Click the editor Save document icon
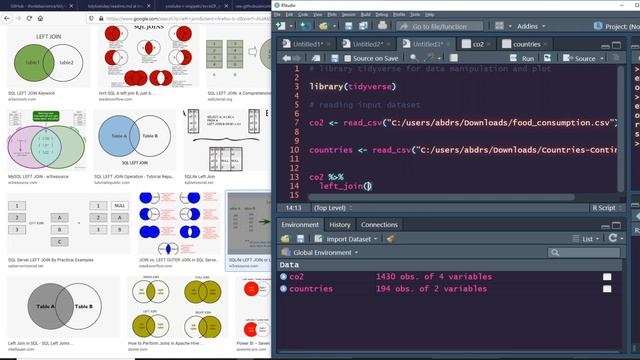640x360 pixels. (x=335, y=58)
